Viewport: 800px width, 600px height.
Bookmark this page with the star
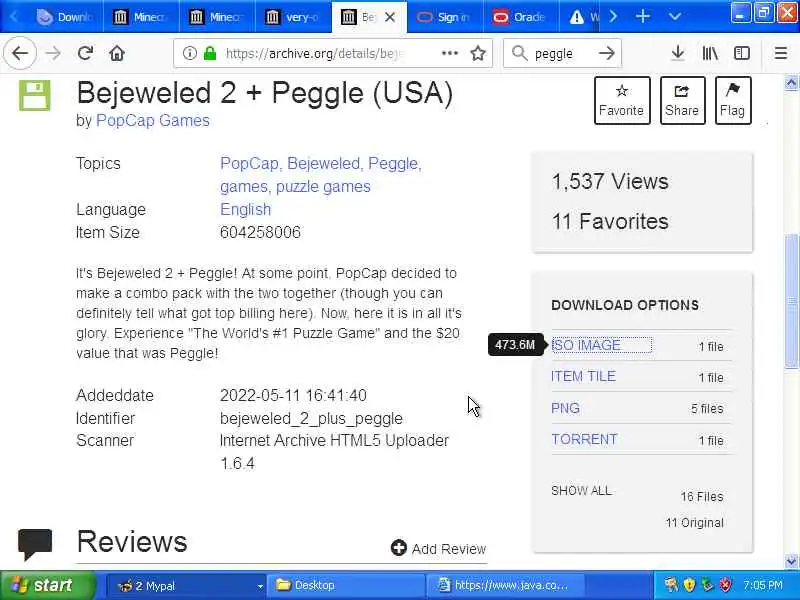pos(478,53)
